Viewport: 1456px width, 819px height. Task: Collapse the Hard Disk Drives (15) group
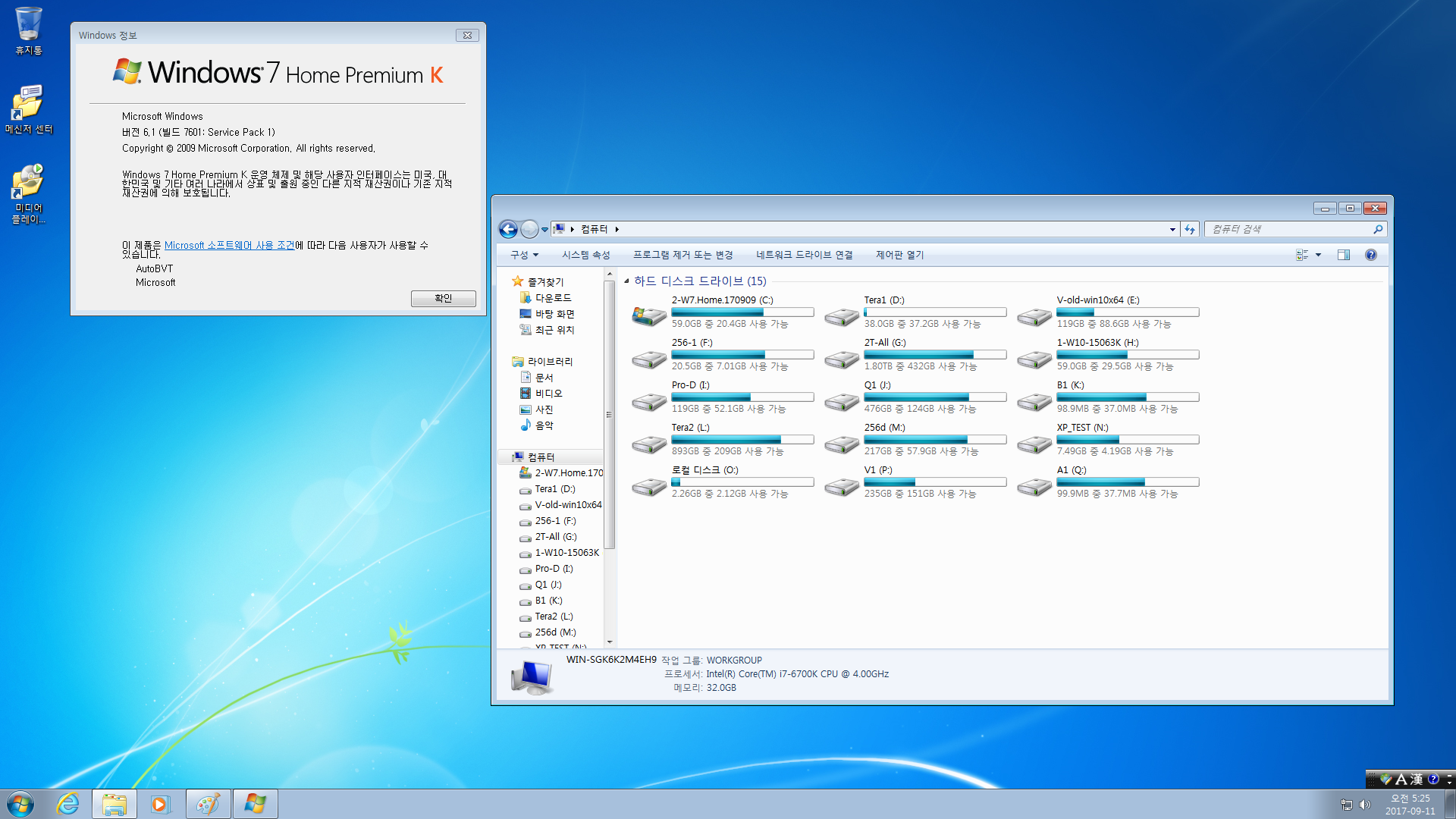coord(626,281)
